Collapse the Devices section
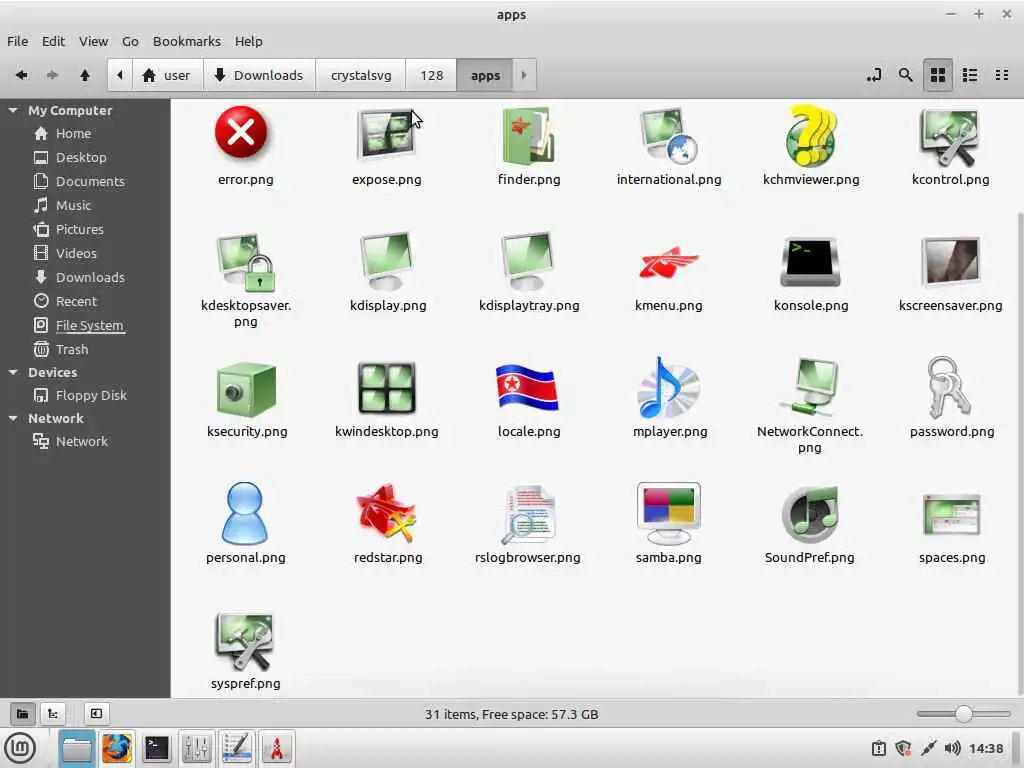The image size is (1024, 768). pyautogui.click(x=12, y=372)
